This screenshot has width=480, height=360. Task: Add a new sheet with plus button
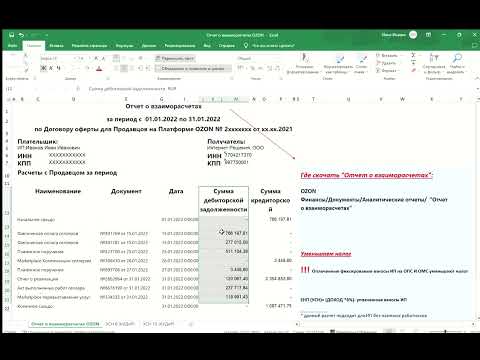point(191,324)
